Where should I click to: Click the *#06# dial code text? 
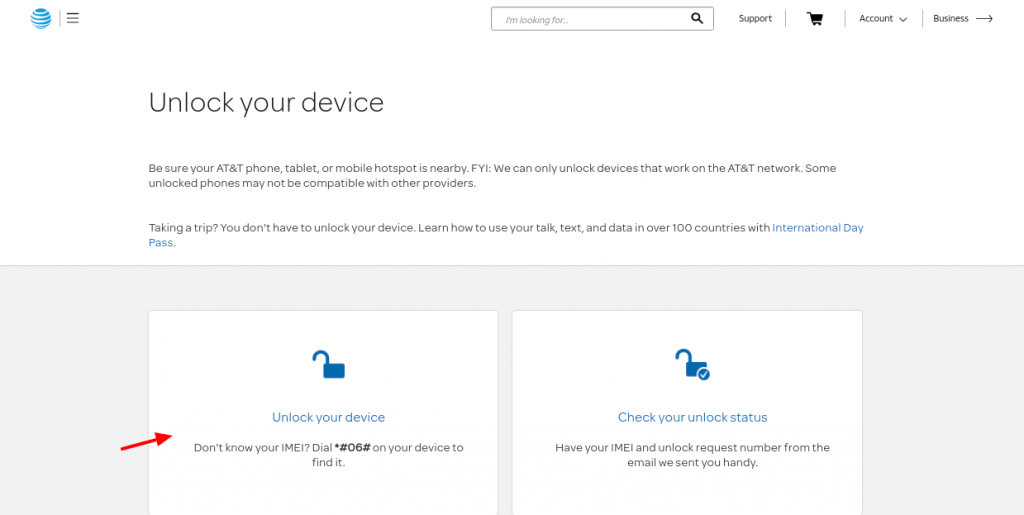coord(352,448)
